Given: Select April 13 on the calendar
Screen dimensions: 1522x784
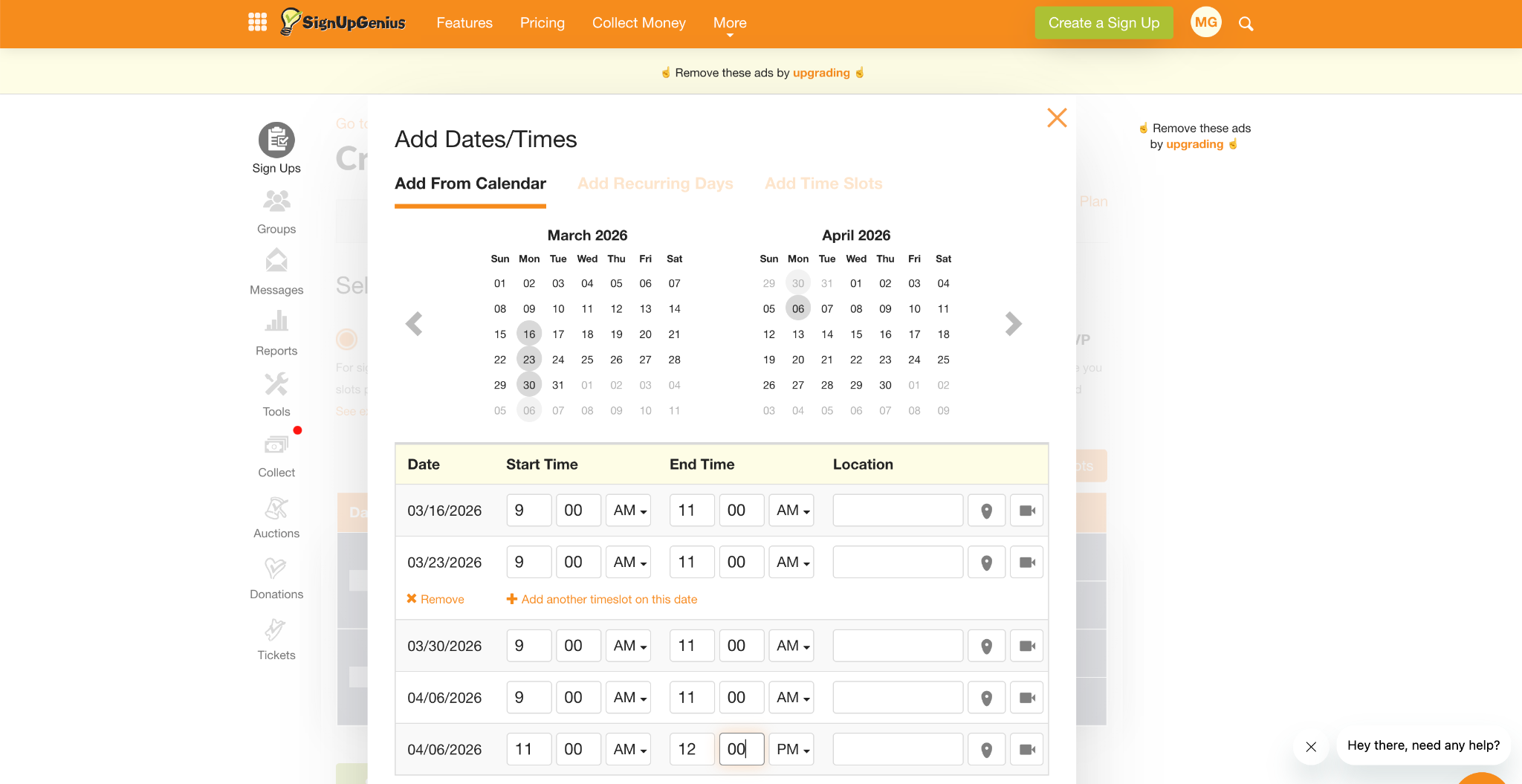Looking at the screenshot, I should (798, 334).
